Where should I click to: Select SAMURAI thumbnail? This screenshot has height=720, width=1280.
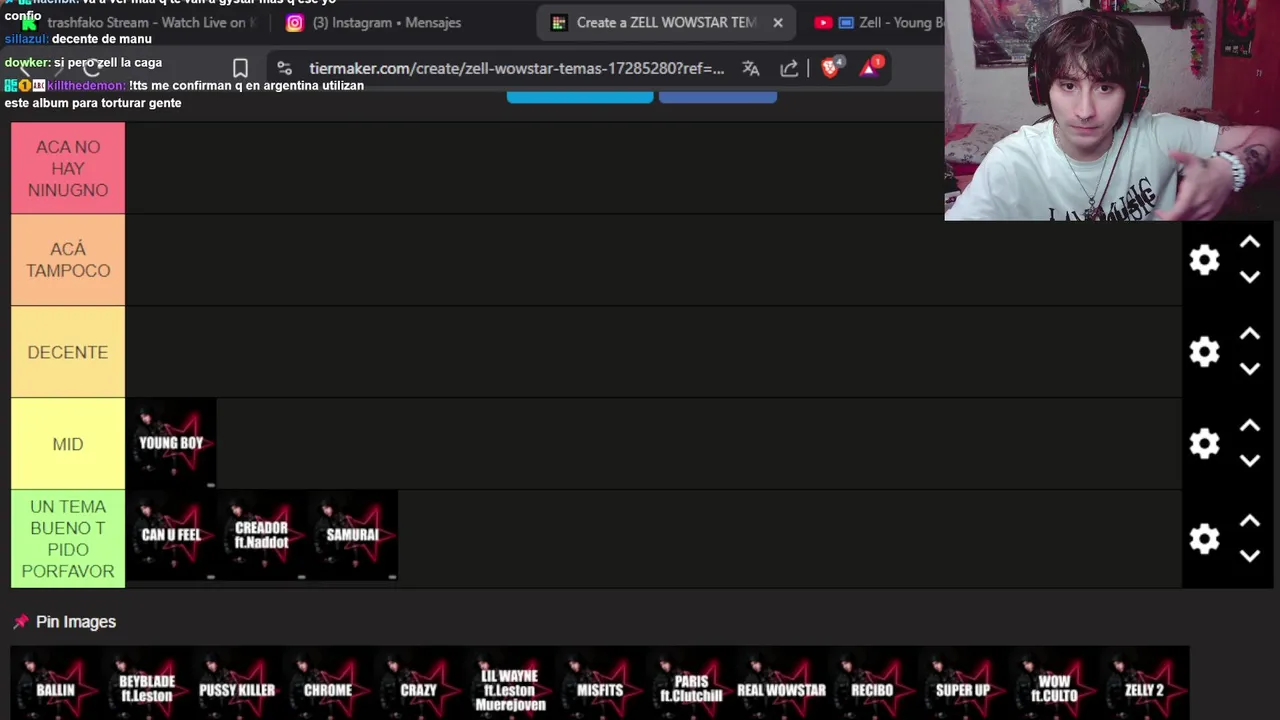[353, 535]
